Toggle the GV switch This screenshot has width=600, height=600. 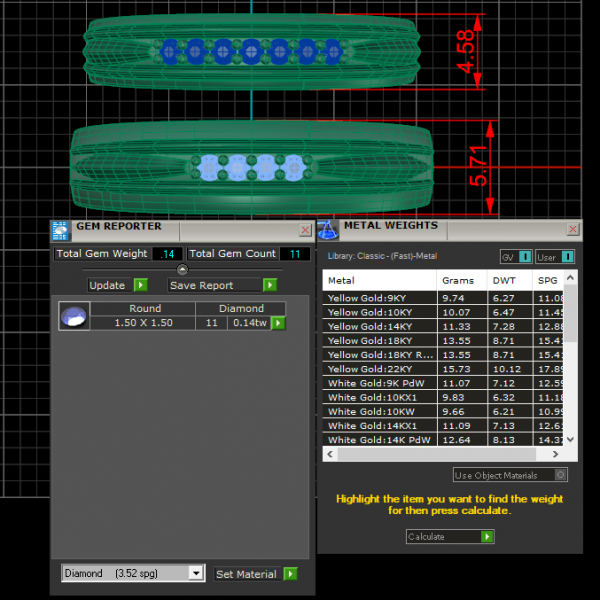click(x=525, y=257)
